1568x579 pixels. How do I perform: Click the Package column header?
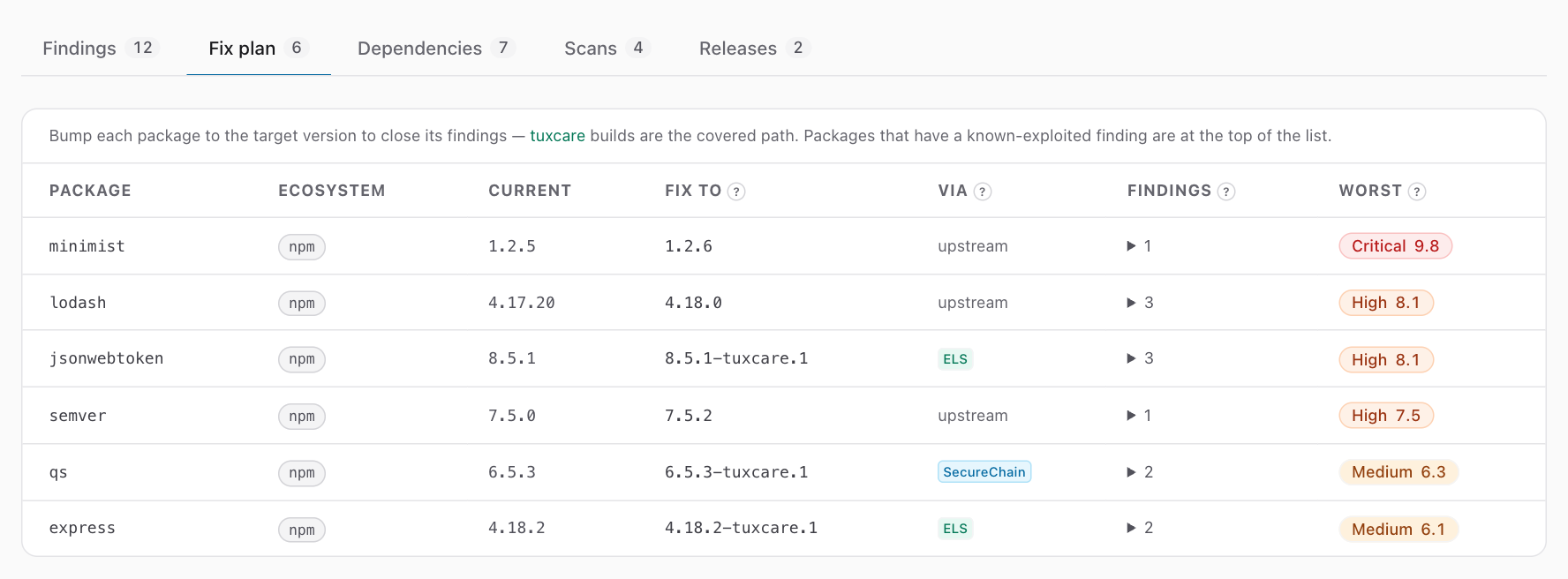tap(90, 191)
